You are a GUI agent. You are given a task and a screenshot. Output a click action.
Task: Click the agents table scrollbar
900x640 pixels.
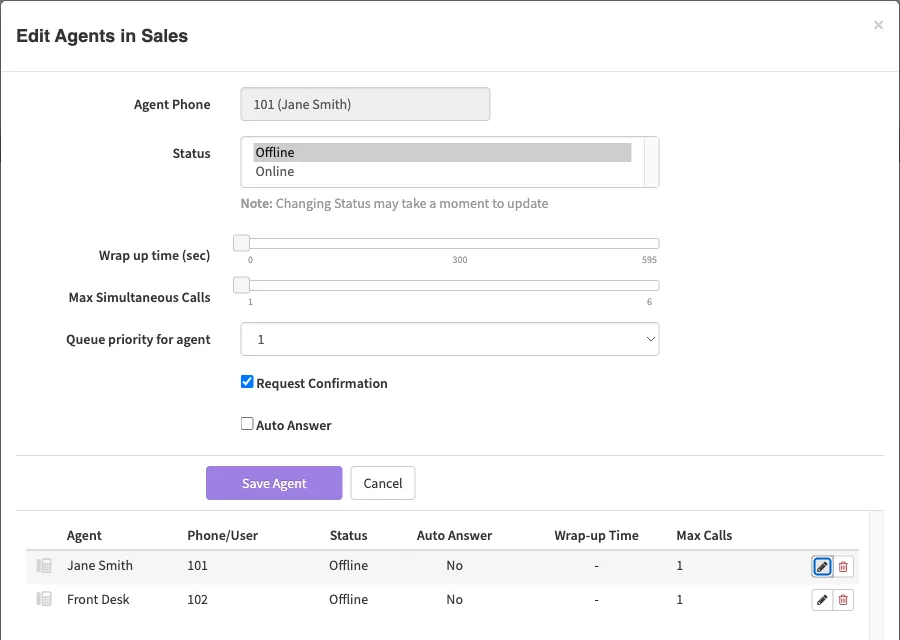876,575
